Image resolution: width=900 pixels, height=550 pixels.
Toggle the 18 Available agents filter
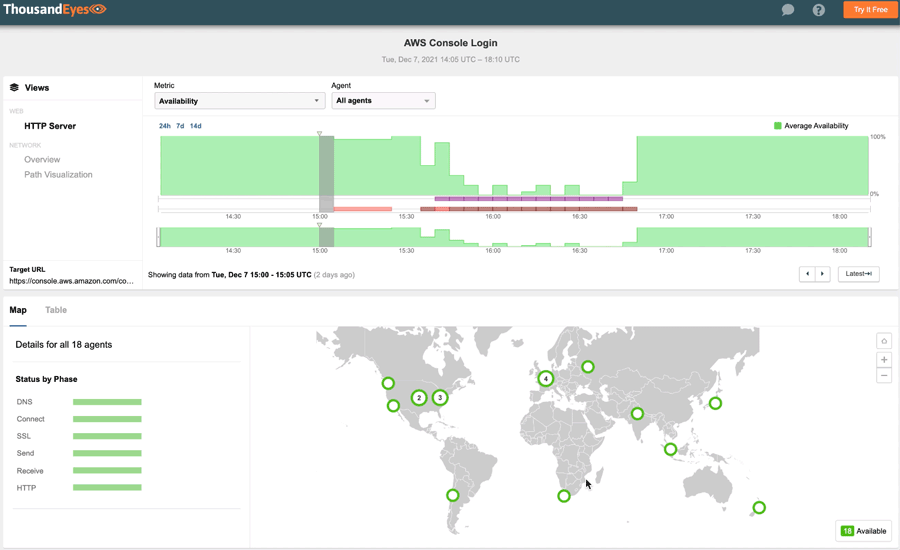click(x=863, y=531)
